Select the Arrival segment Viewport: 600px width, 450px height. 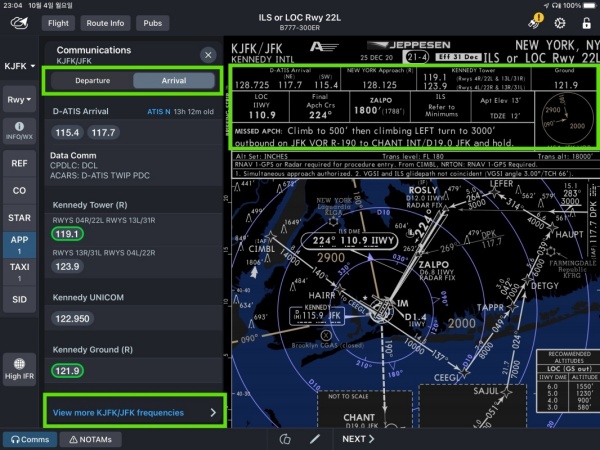(174, 81)
